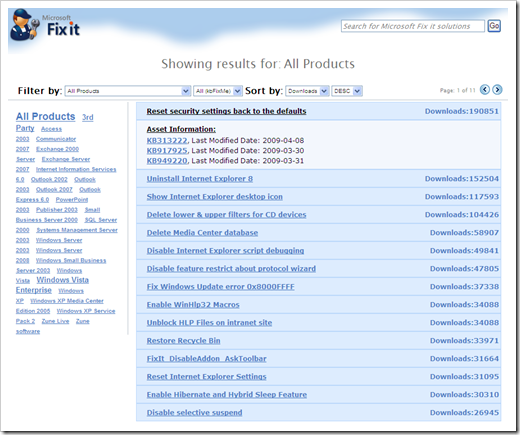Open the Downloads sort dropdown
The width and height of the screenshot is (520, 435).
(307, 91)
